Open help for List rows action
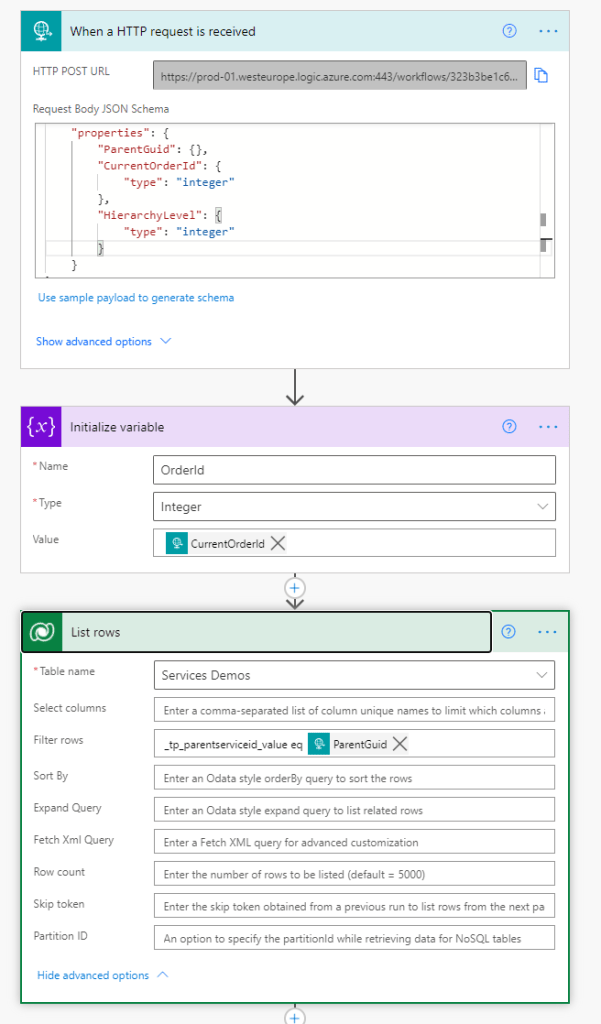 pyautogui.click(x=509, y=632)
